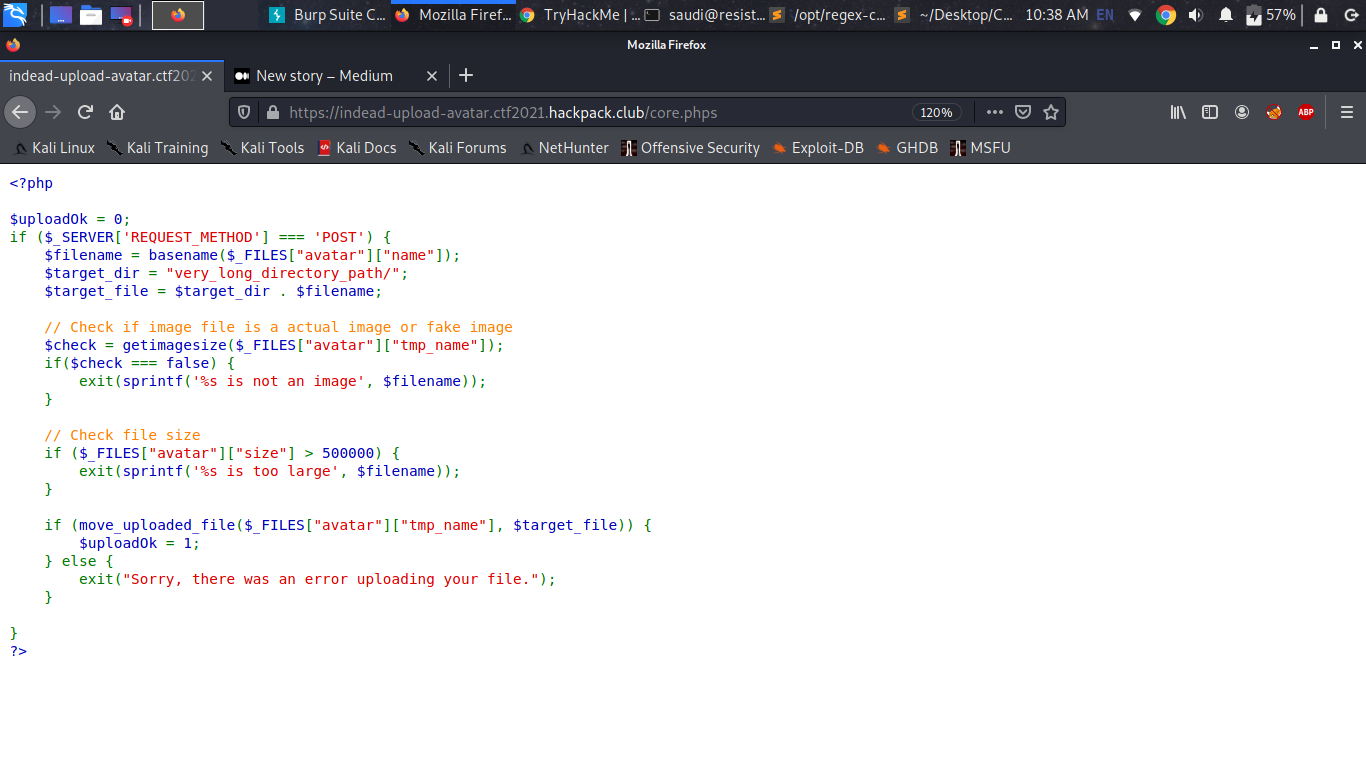Go back to previous page
The width and height of the screenshot is (1366, 768).
pyautogui.click(x=20, y=112)
